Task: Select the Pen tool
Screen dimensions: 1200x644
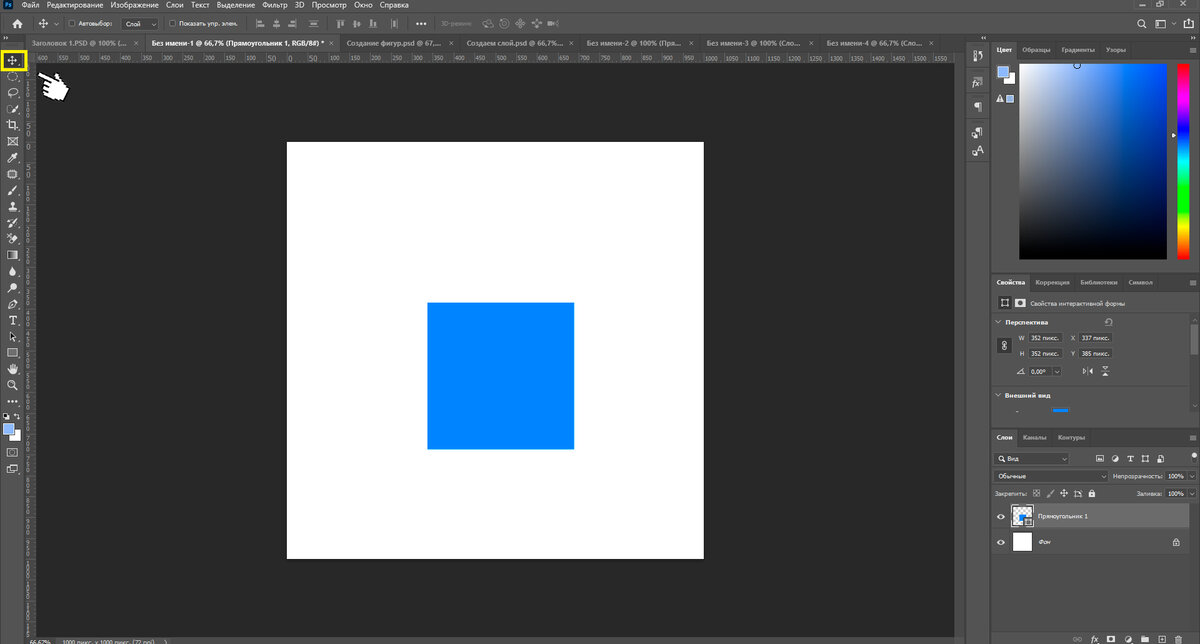Action: click(x=13, y=304)
